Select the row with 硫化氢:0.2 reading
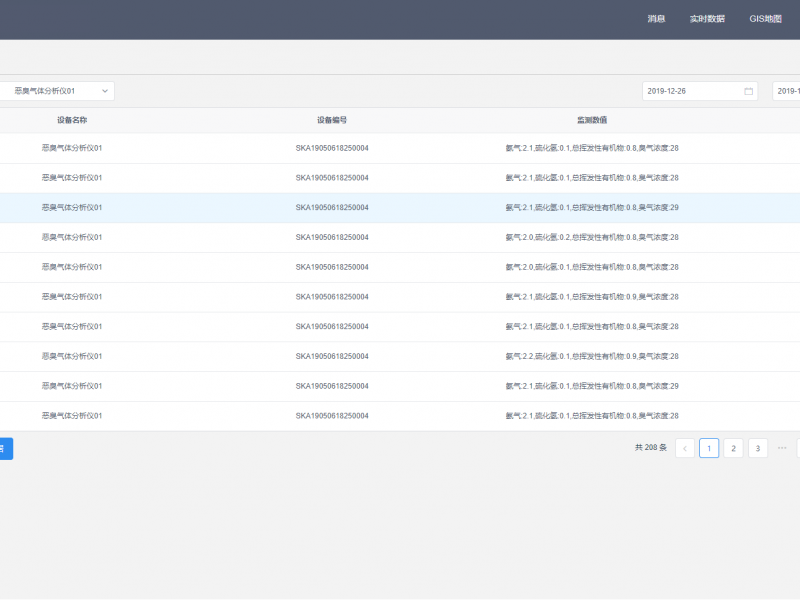 tap(592, 237)
